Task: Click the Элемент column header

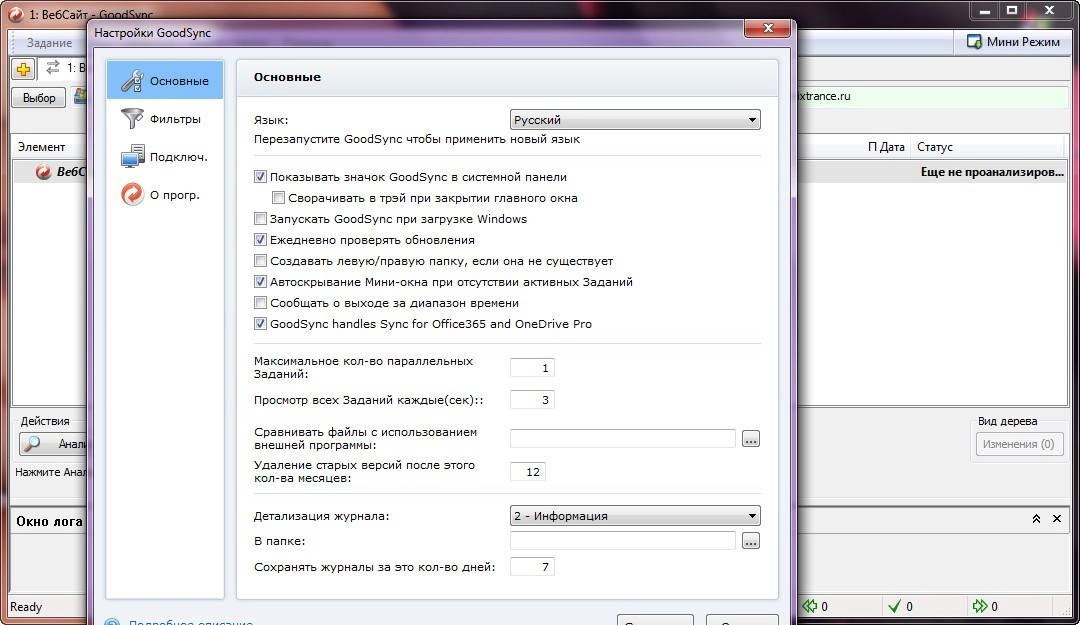Action: [41, 147]
